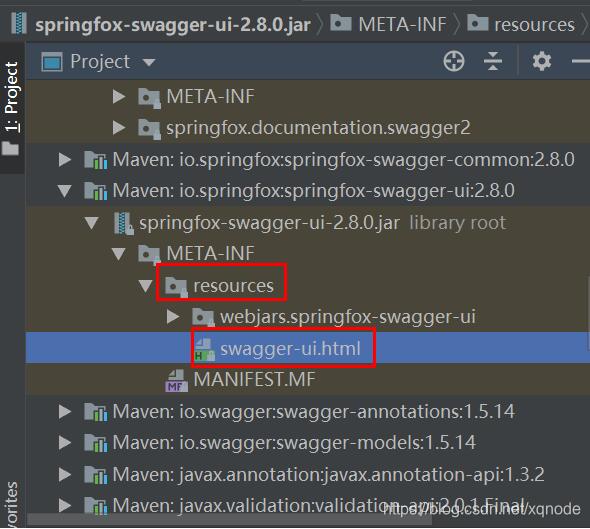Click the folder icon beside the resources breadcrumb
This screenshot has width=590, height=529.
(477, 23)
